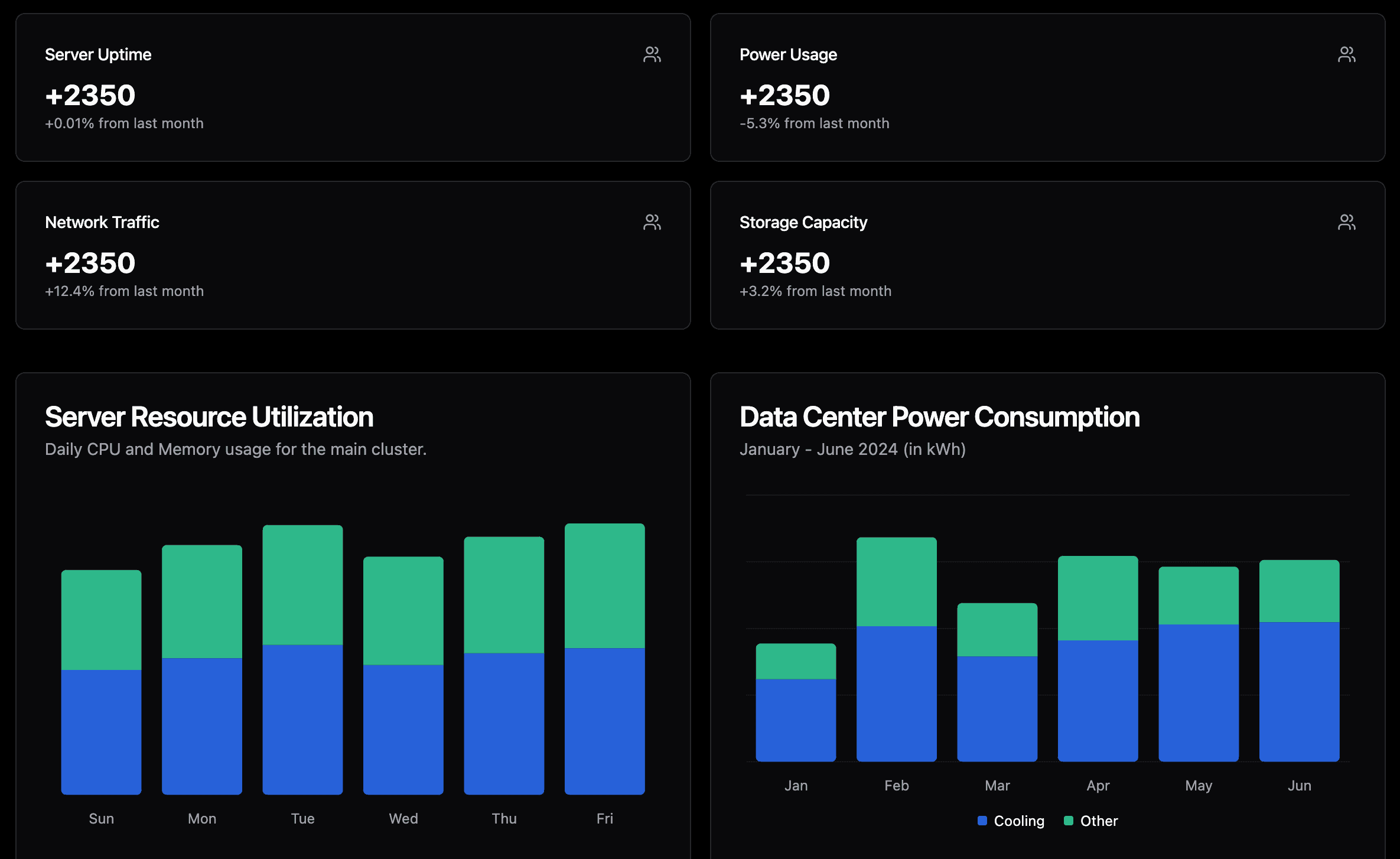The height and width of the screenshot is (859, 1400).
Task: Click the Wed bar's green segment
Action: (403, 611)
